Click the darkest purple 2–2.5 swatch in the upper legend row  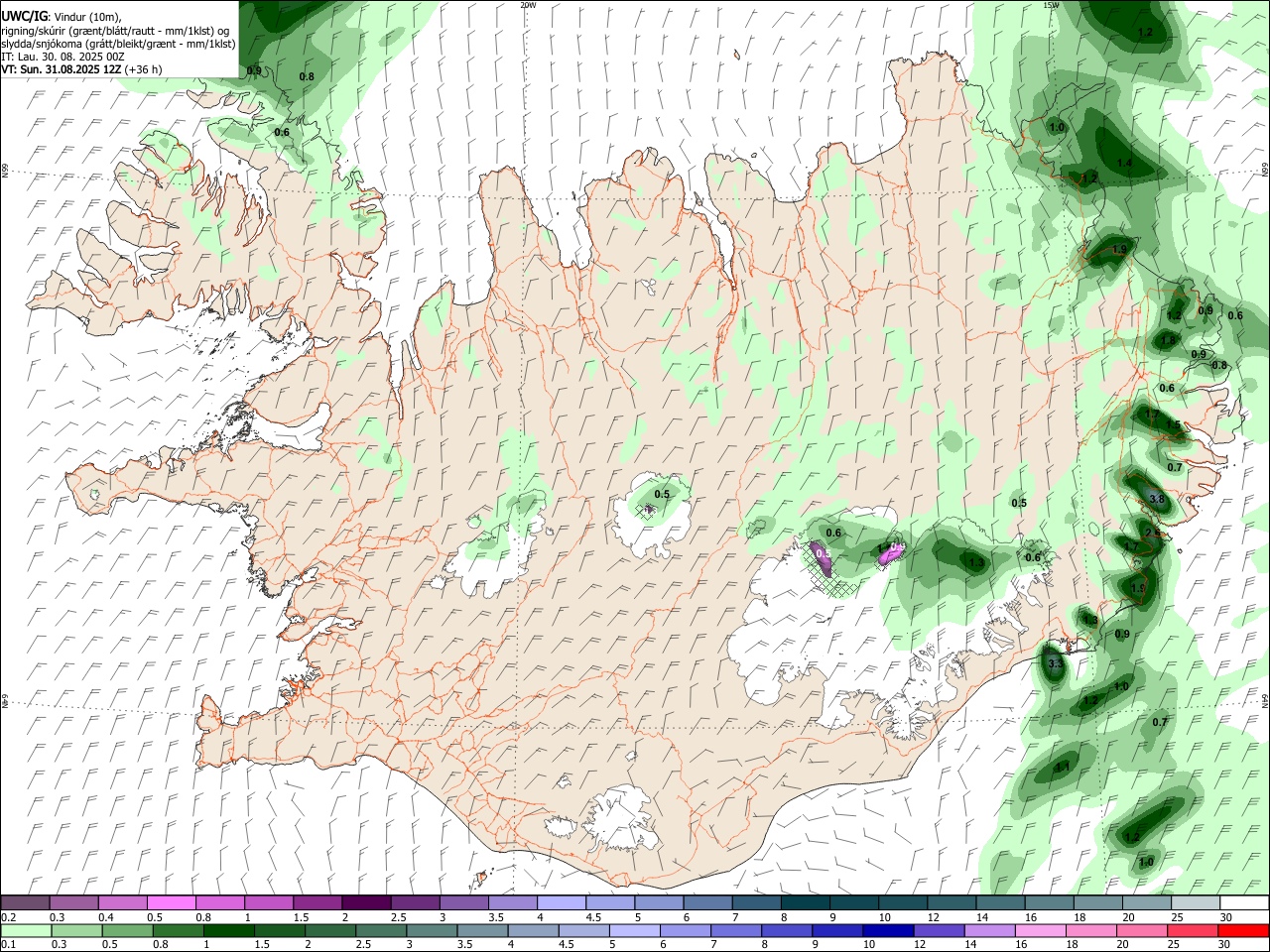pos(366,902)
